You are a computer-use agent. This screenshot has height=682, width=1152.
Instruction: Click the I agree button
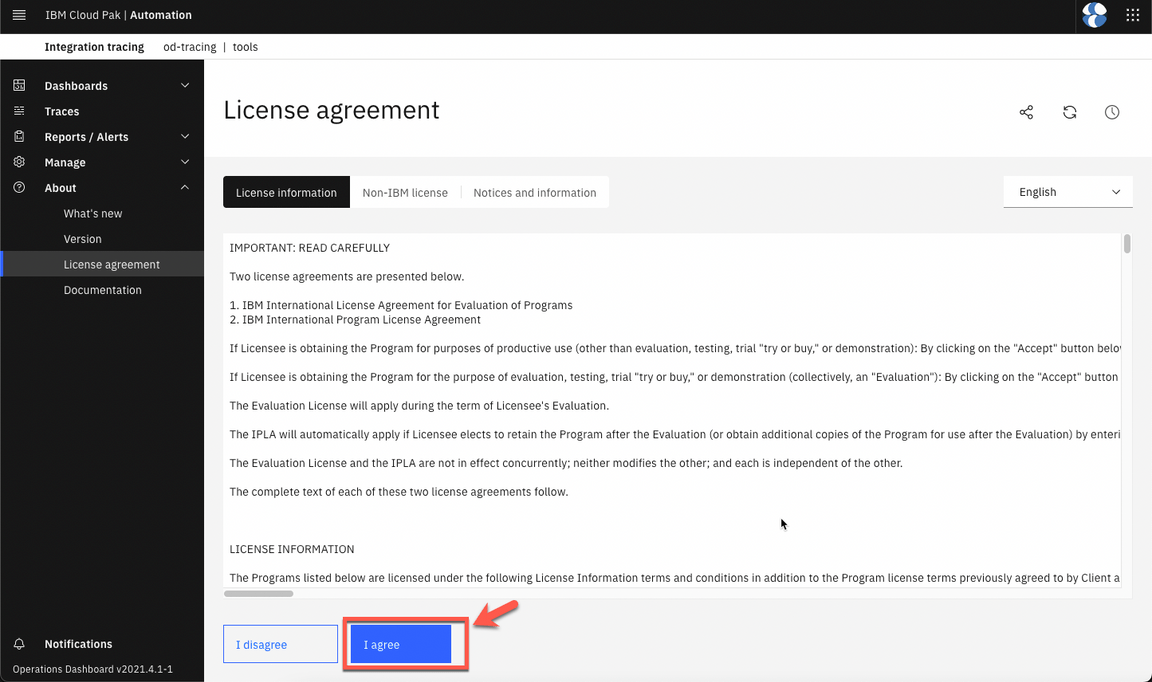pyautogui.click(x=400, y=645)
